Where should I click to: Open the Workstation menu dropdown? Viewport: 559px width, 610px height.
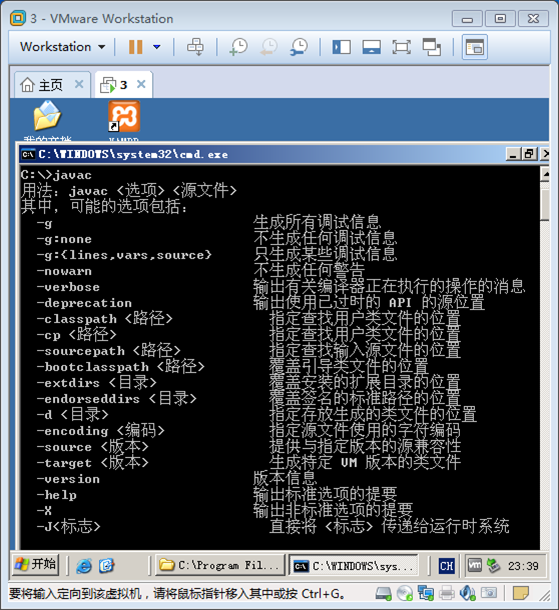point(62,47)
